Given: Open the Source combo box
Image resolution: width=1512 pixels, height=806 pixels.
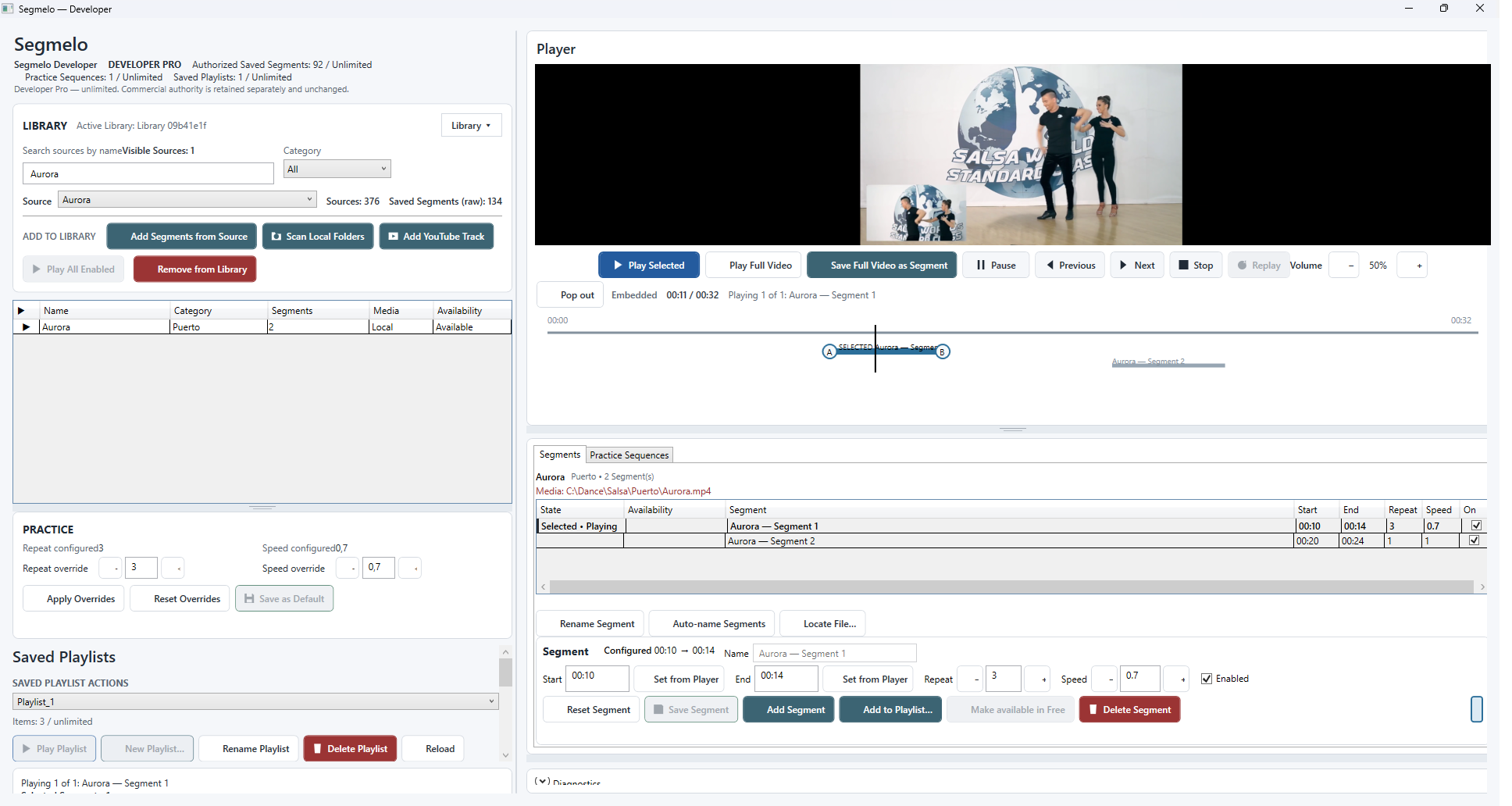Looking at the screenshot, I should (187, 200).
